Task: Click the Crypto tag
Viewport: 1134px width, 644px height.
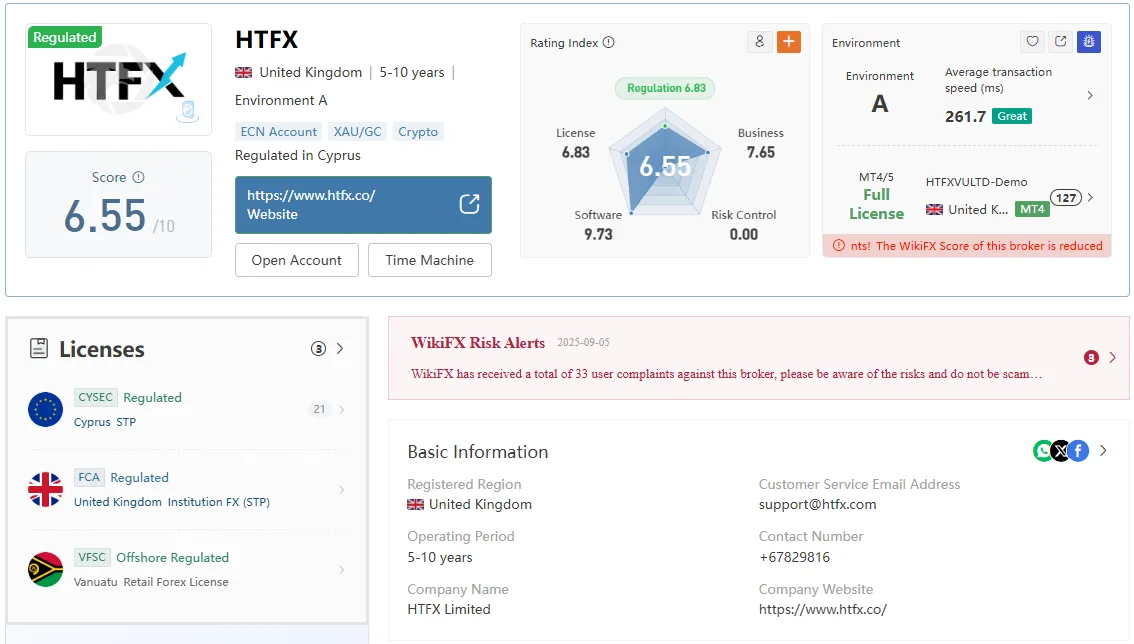Action: tap(418, 132)
